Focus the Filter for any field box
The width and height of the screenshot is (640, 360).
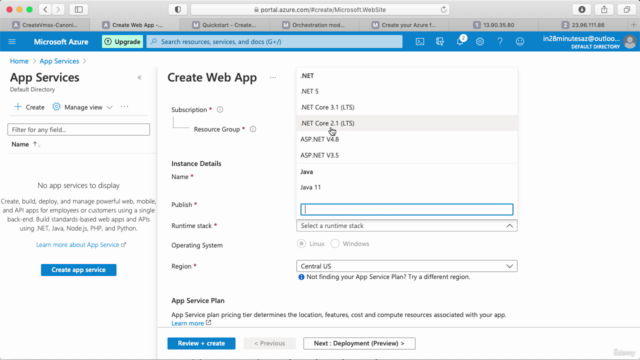pos(78,130)
